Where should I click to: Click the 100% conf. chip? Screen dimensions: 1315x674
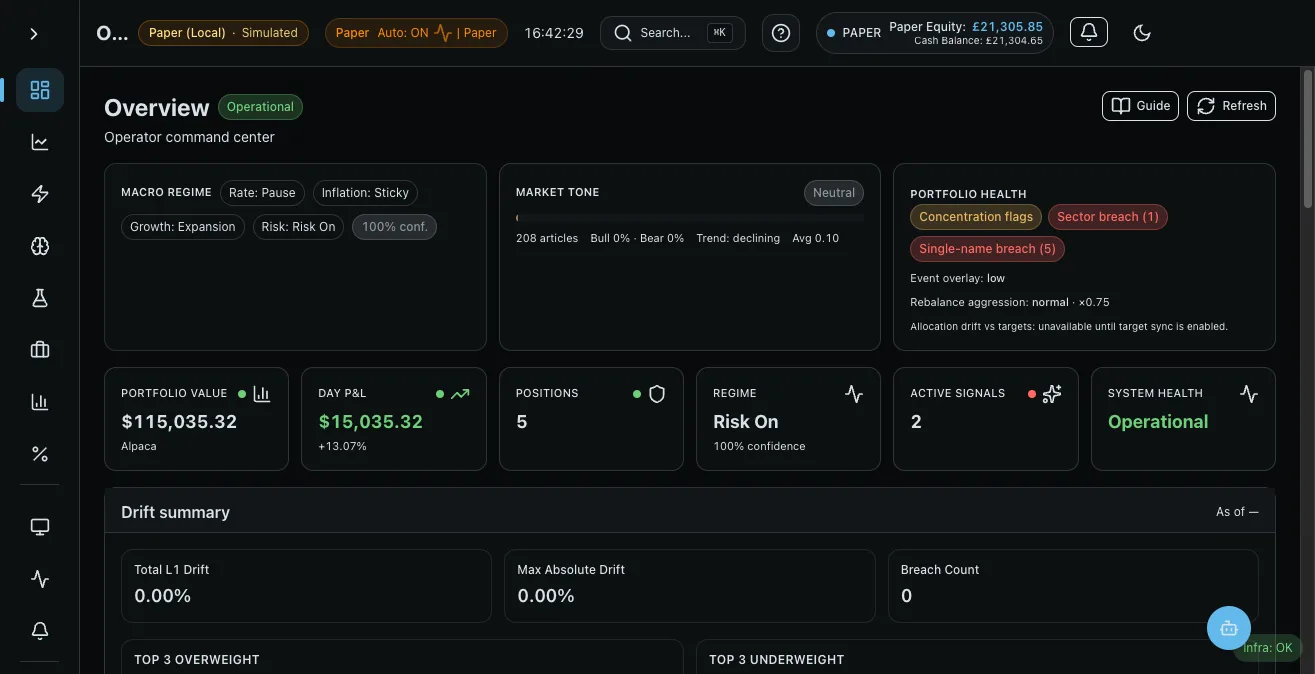(x=394, y=227)
